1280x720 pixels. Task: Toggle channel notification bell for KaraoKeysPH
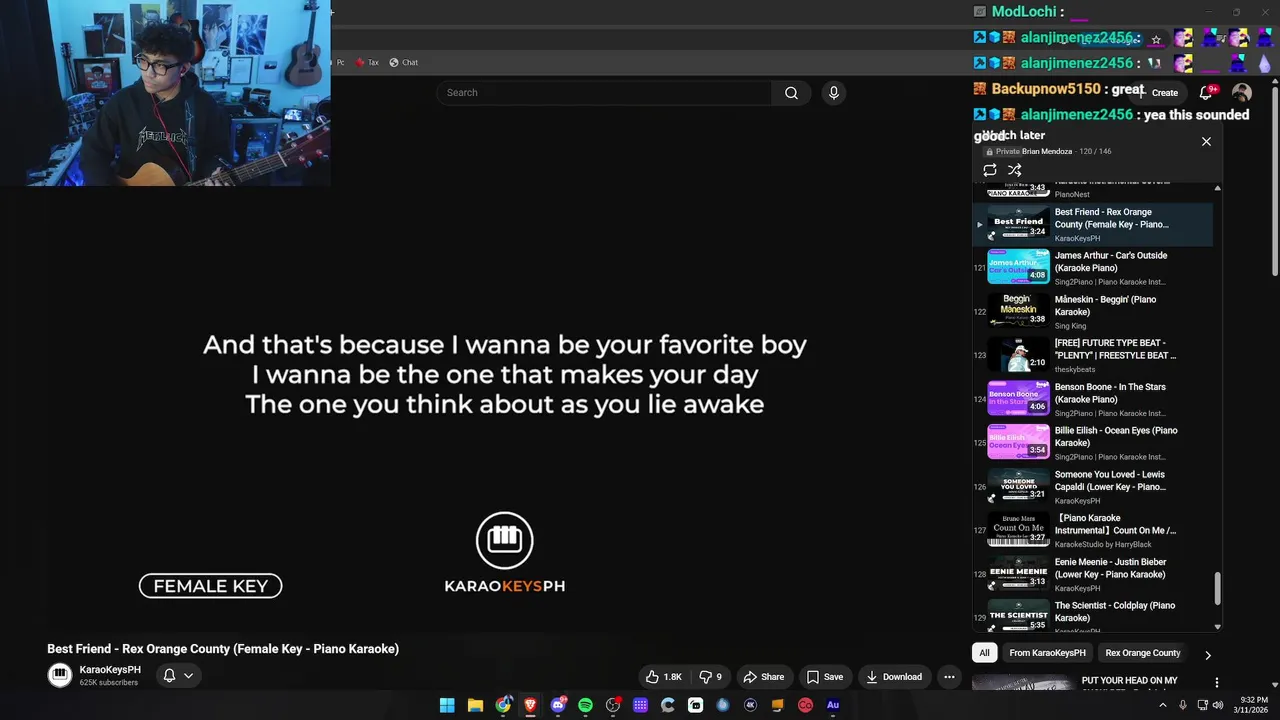click(169, 676)
